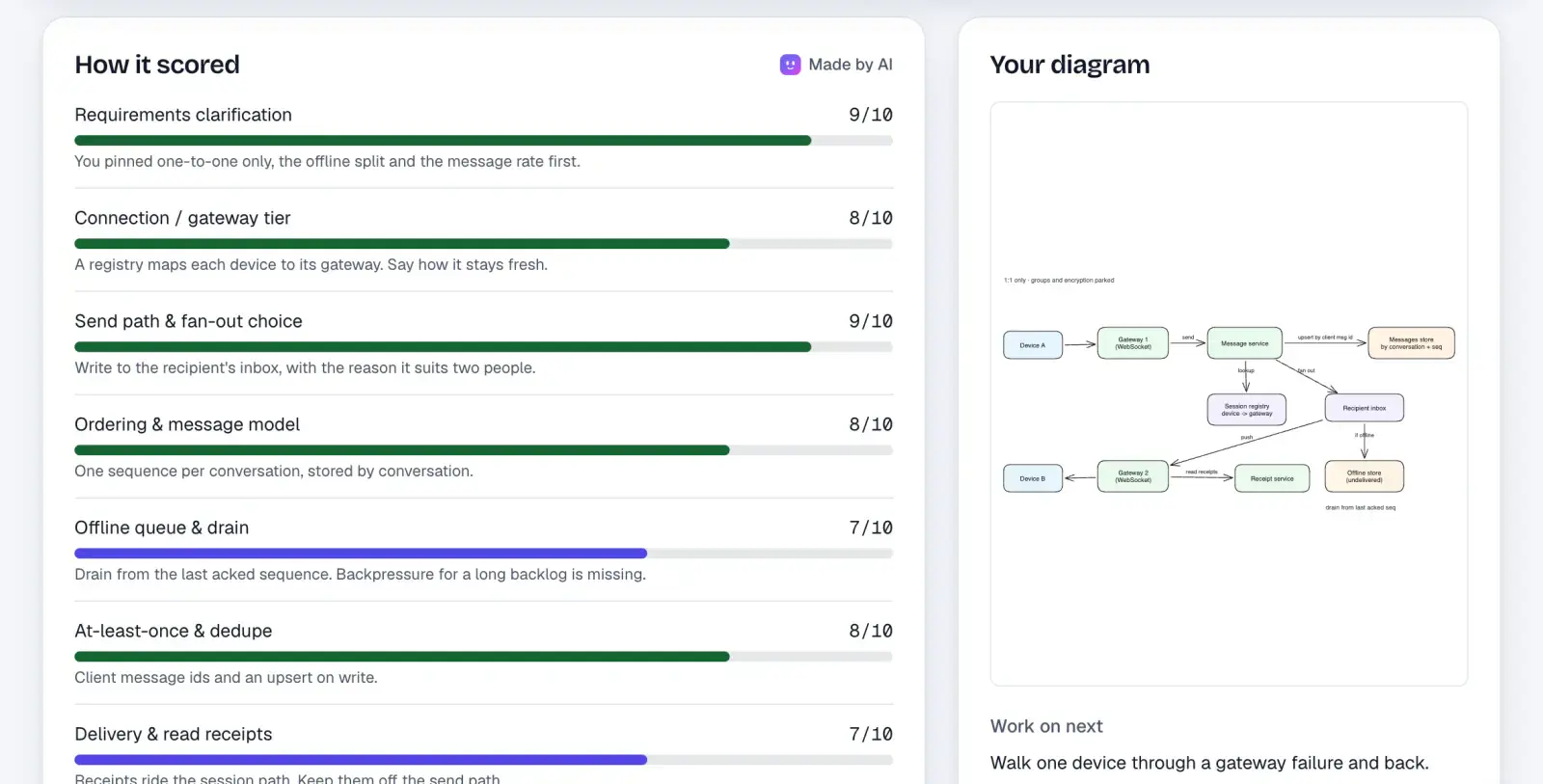Click the 7/10 score for Delivery & read receipts

coord(871,734)
